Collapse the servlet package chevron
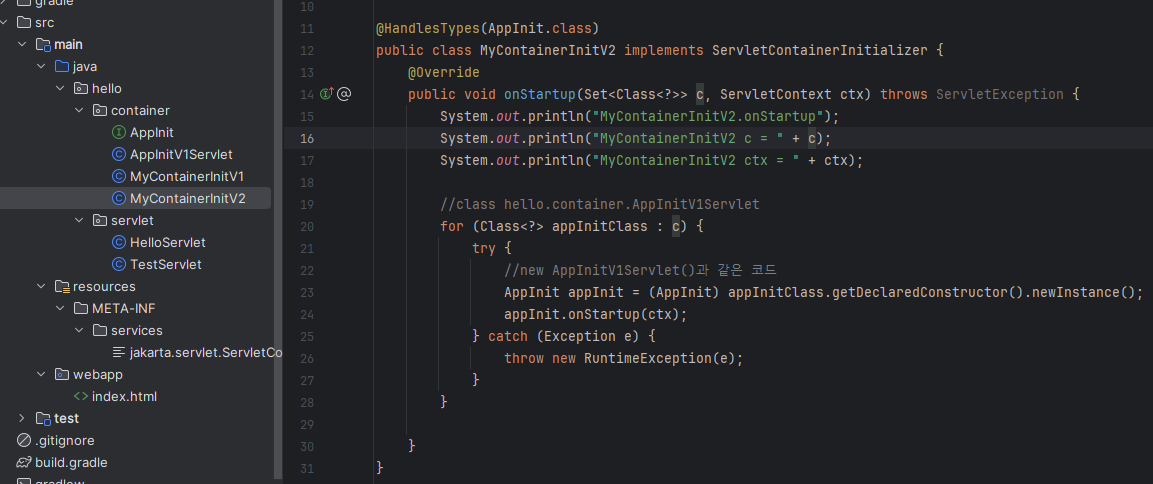The width and height of the screenshot is (1153, 484). pos(79,221)
